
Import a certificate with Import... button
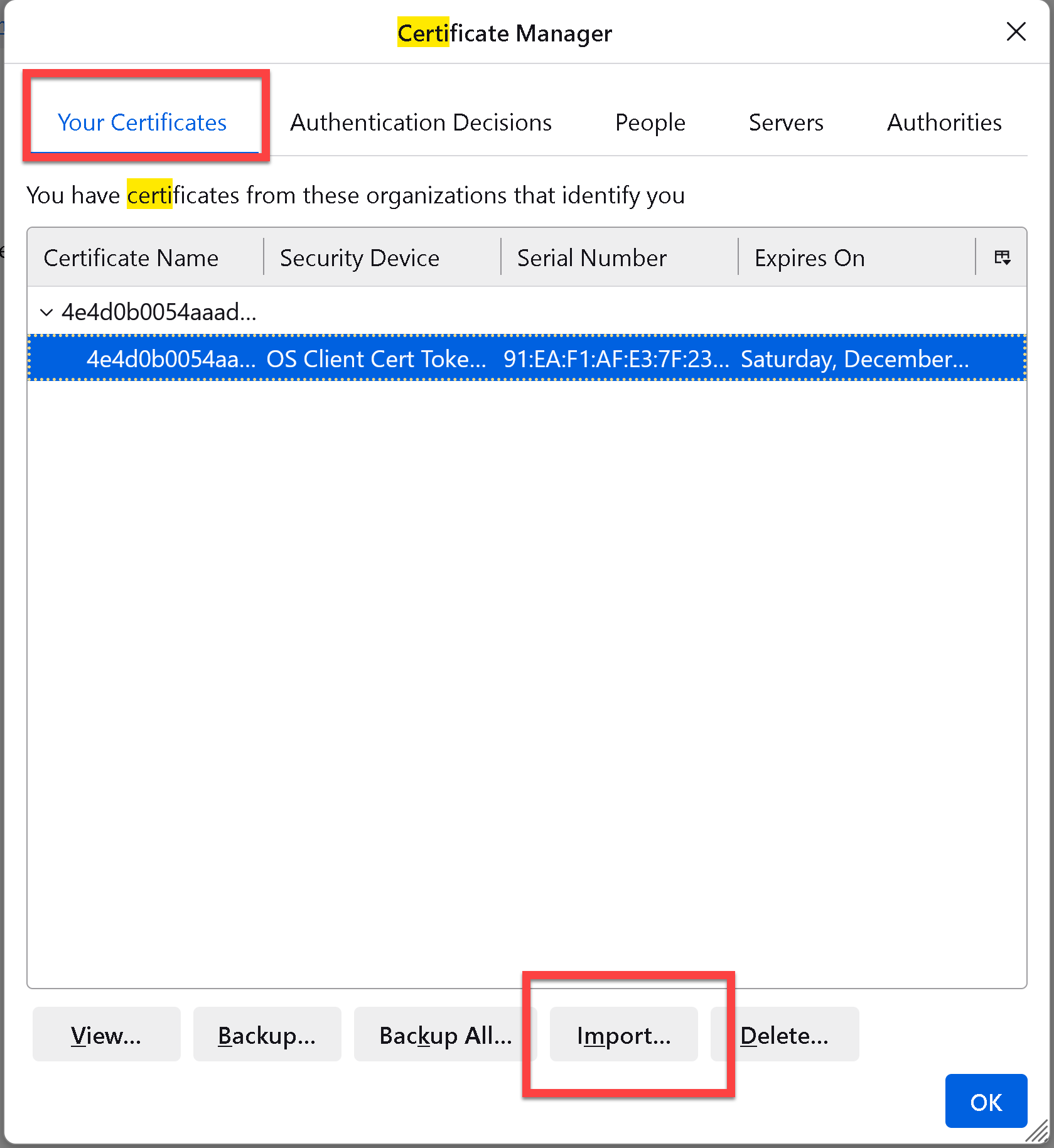pyautogui.click(x=623, y=1034)
